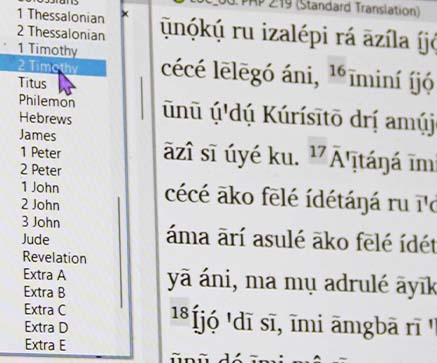
Task: Choose Jude in the list
Action: (x=36, y=239)
